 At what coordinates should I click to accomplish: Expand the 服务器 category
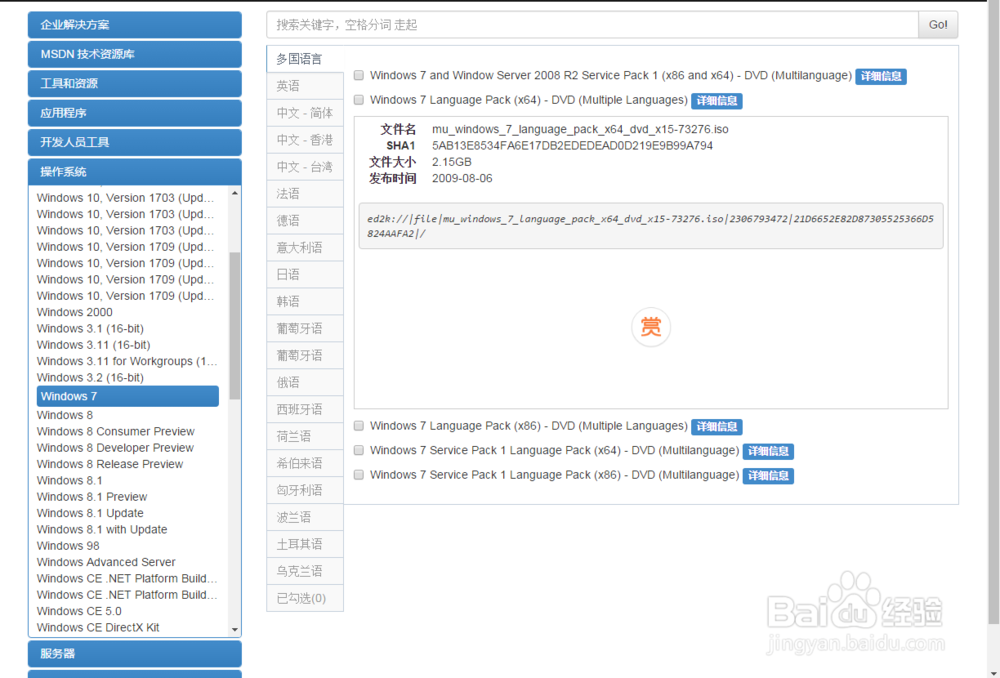point(135,654)
